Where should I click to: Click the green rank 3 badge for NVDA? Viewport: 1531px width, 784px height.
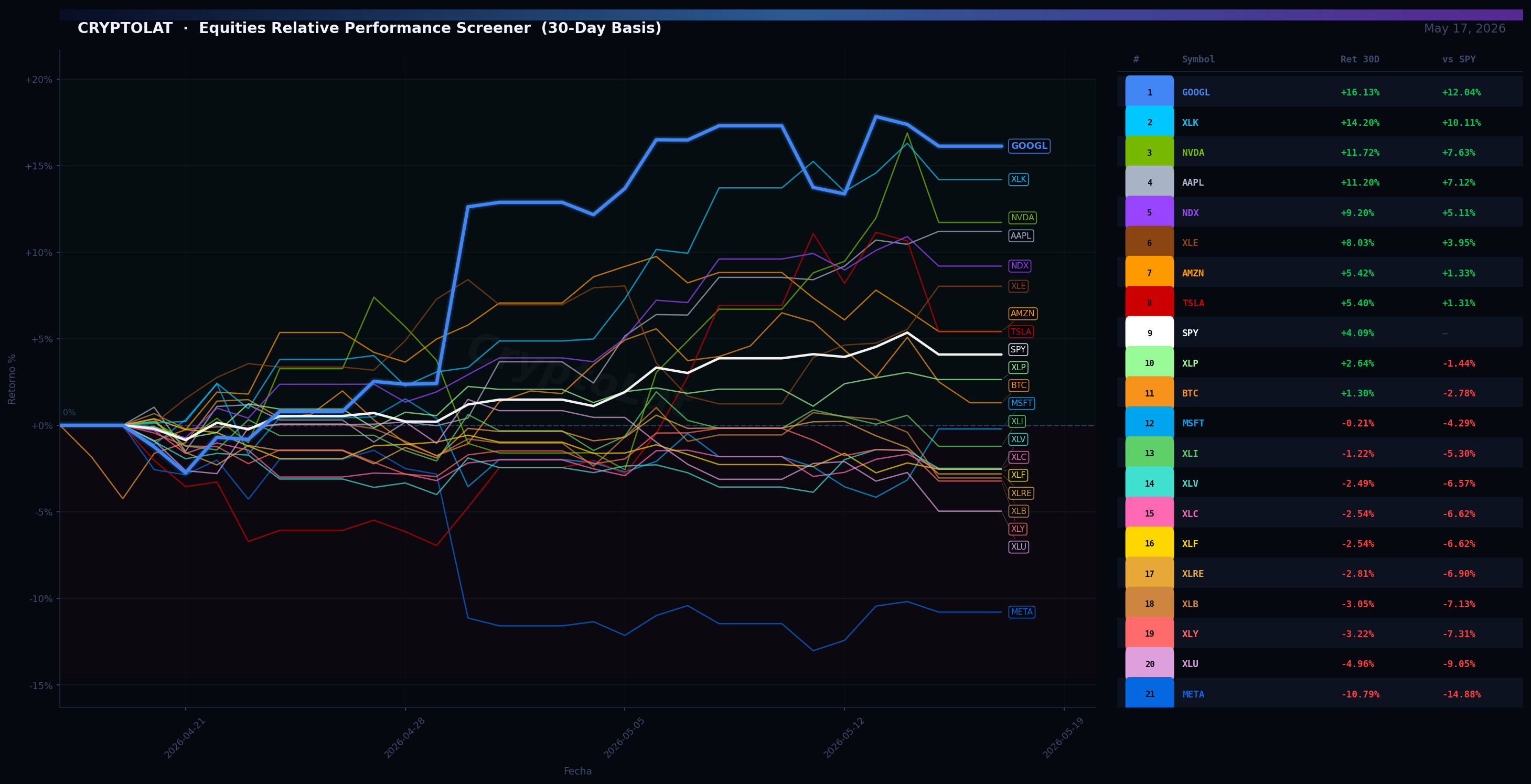point(1150,153)
